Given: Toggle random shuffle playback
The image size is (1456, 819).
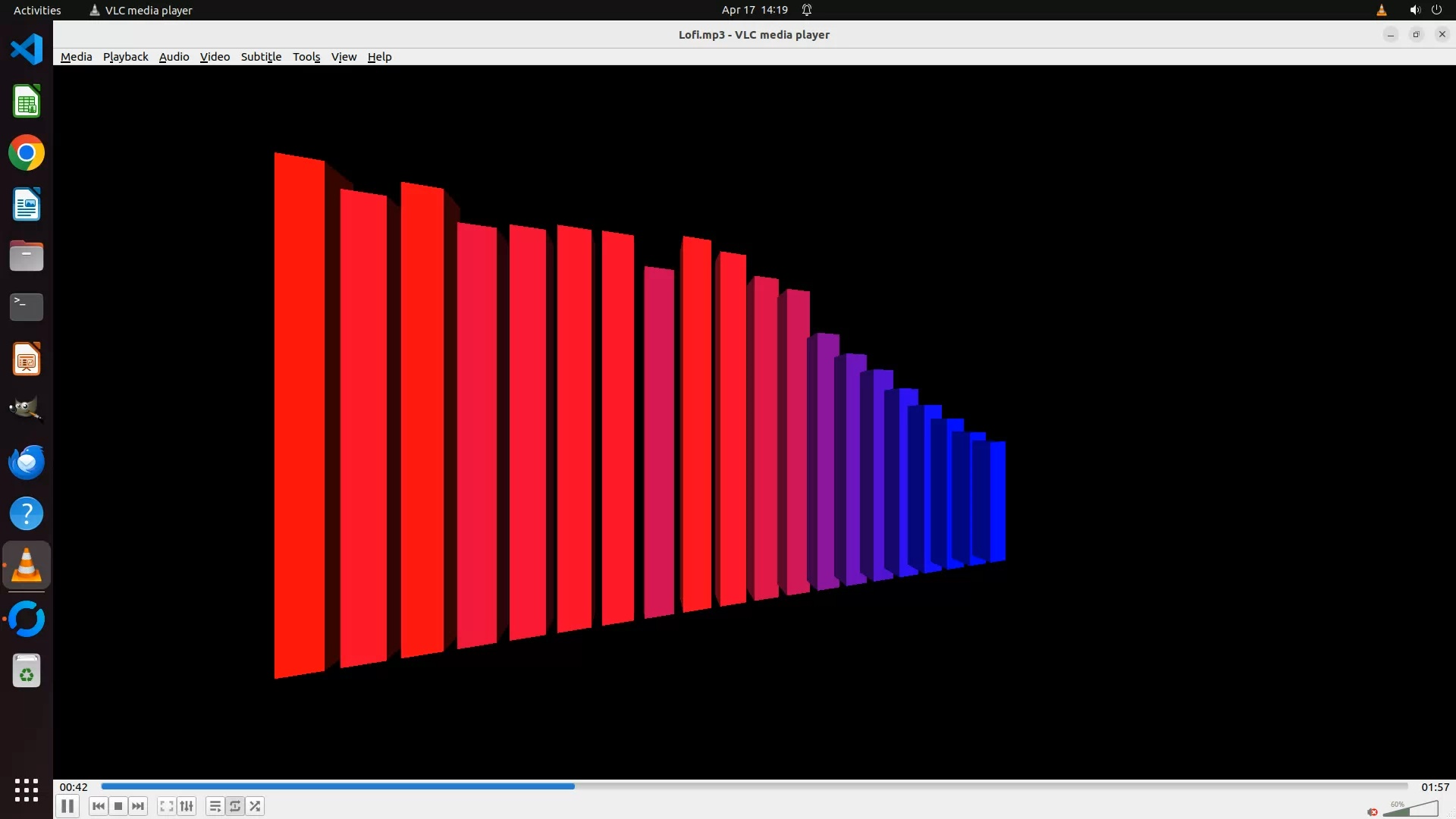Looking at the screenshot, I should [x=256, y=806].
